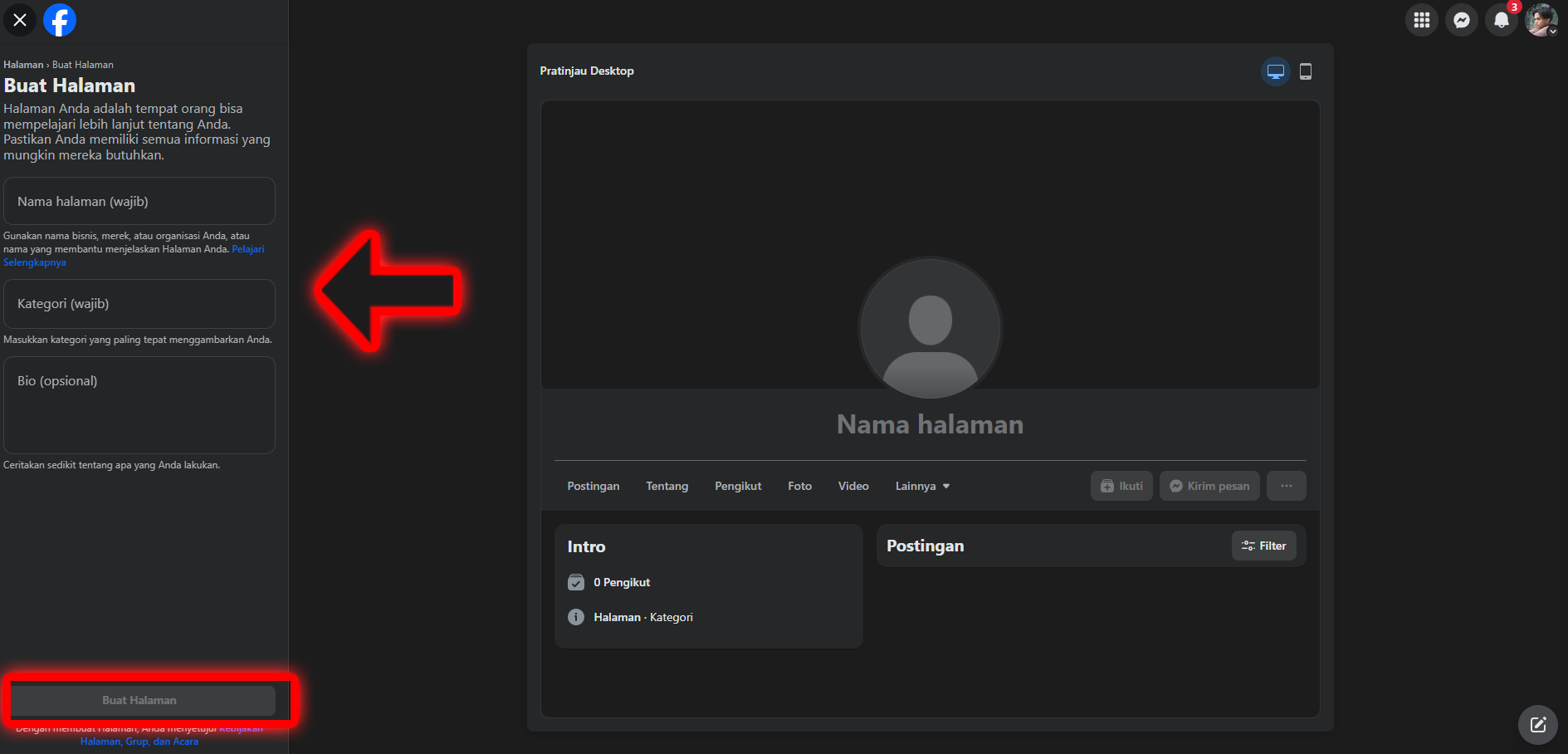The height and width of the screenshot is (754, 1568).
Task: Click the Pelajari Selengkapnya link
Action: click(247, 249)
